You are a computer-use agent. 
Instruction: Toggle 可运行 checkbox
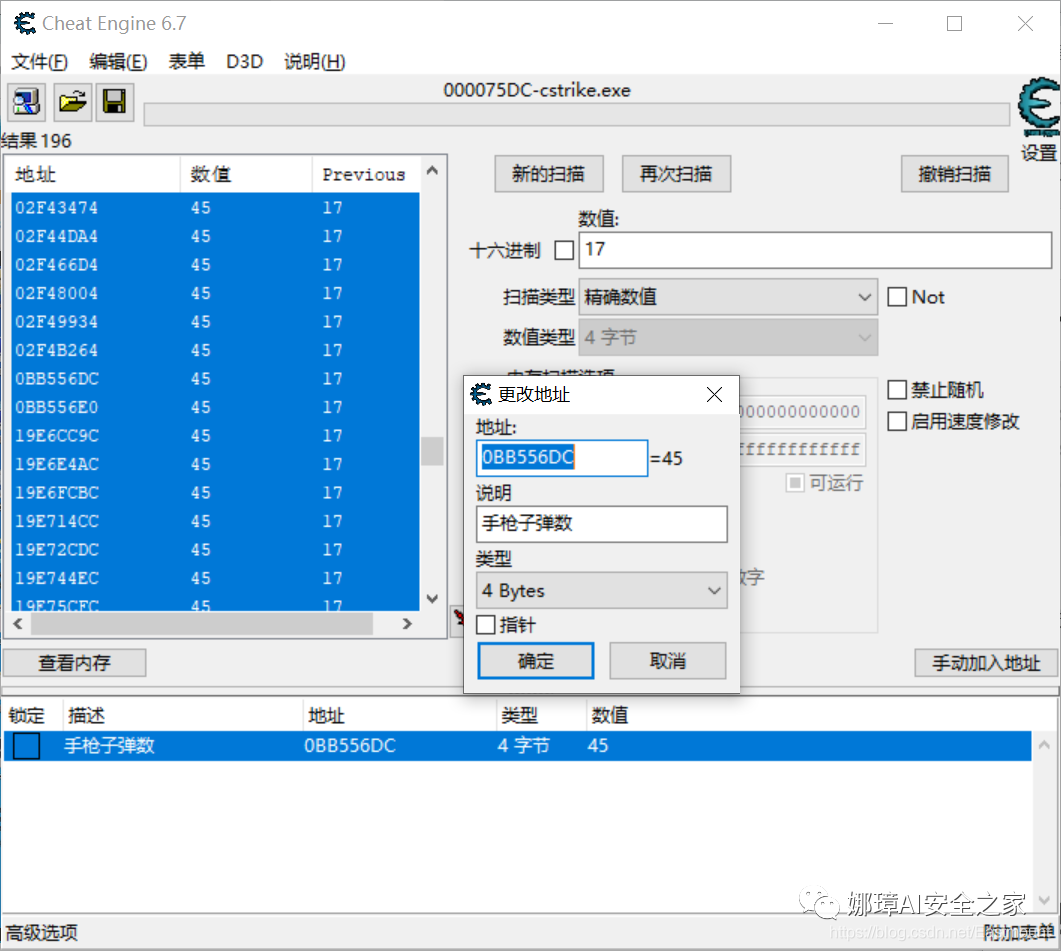795,483
